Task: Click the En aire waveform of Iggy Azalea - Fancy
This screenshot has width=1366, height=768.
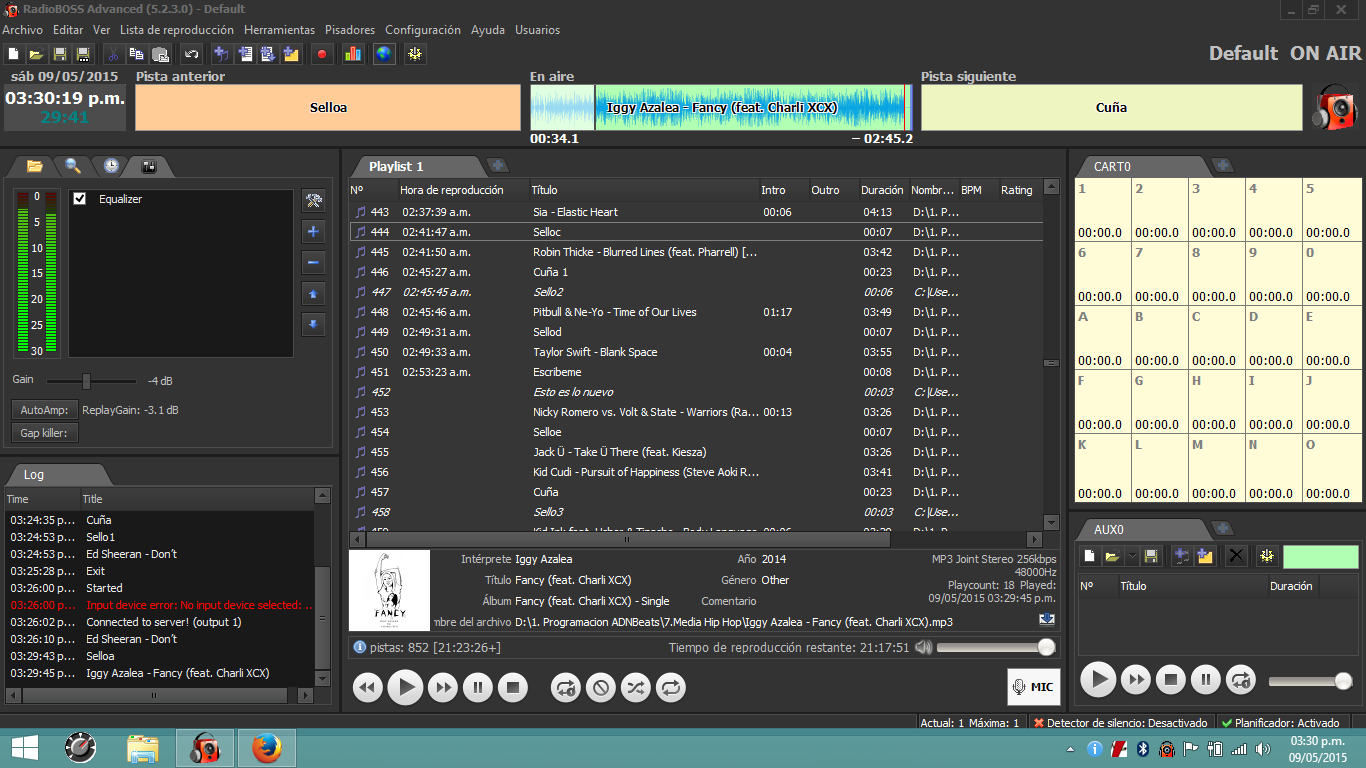Action: 721,107
